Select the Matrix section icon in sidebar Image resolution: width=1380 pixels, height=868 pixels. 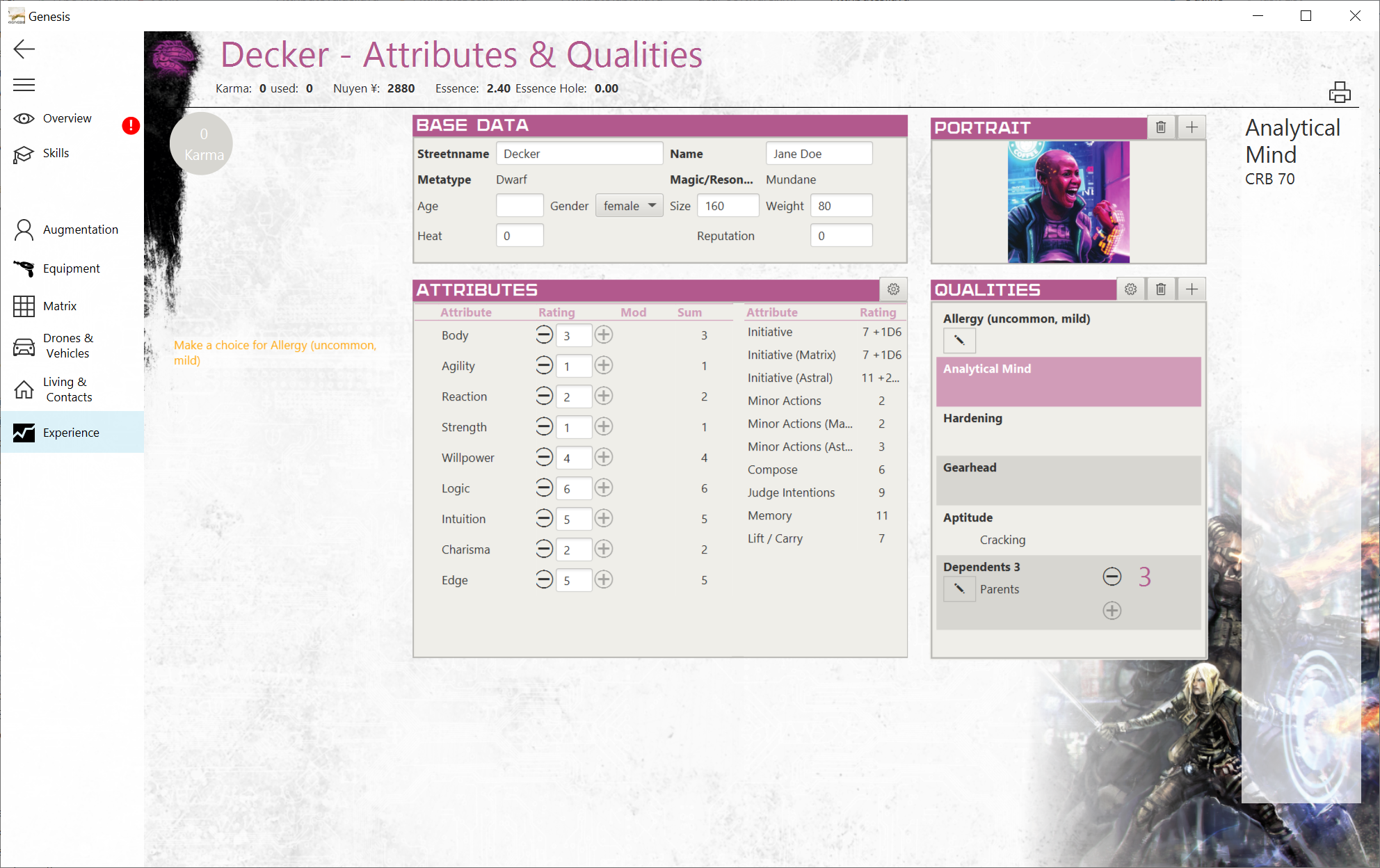(24, 305)
